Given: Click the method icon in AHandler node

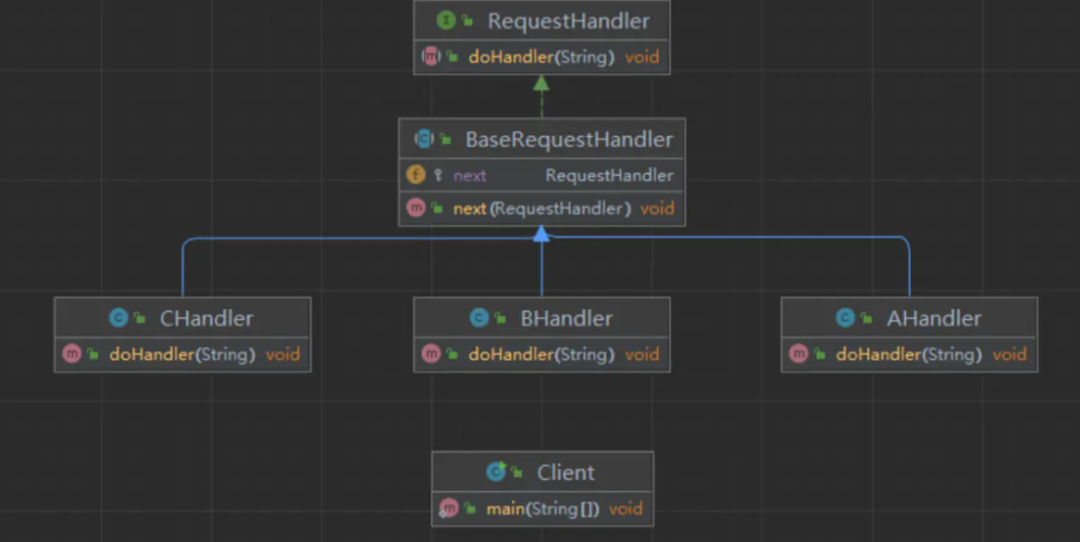Looking at the screenshot, I should (798, 353).
